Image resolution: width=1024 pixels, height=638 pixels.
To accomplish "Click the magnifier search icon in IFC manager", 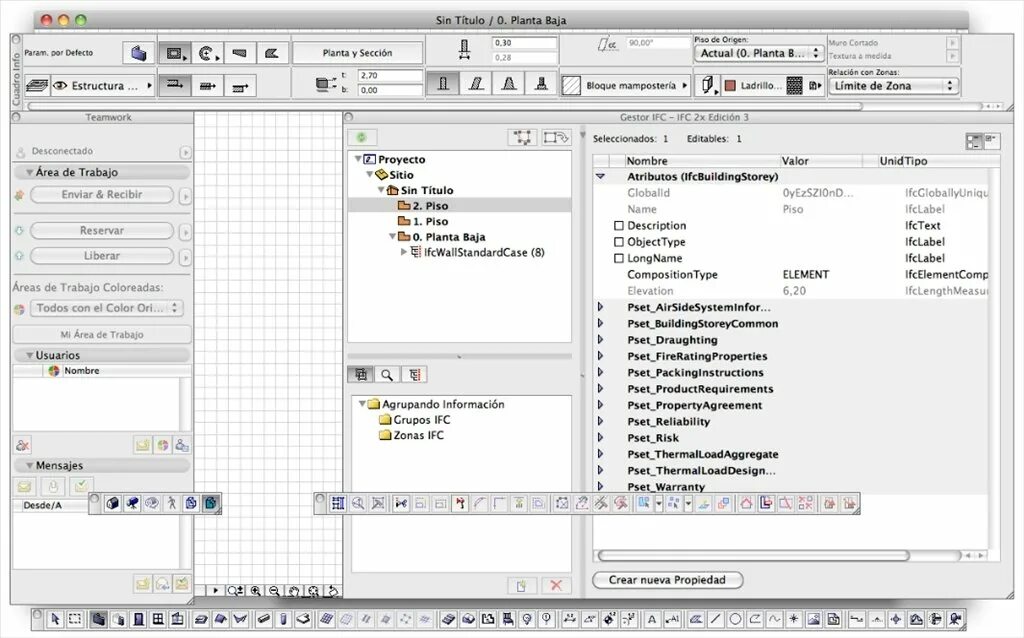I will (387, 374).
